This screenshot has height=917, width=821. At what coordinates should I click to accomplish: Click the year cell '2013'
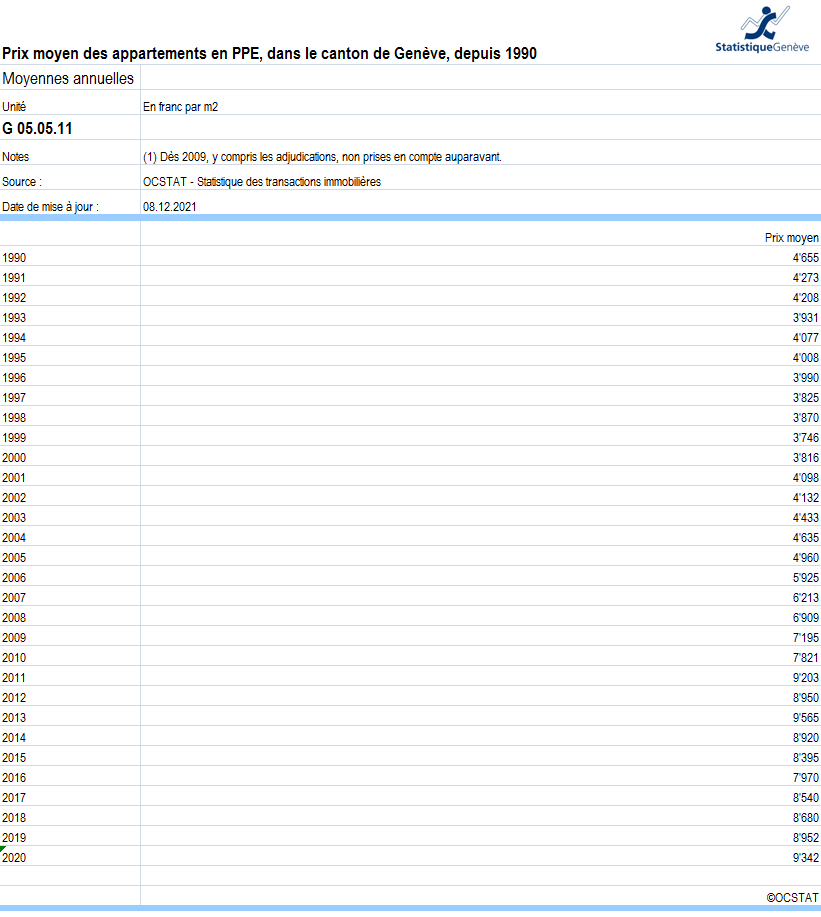click(x=14, y=718)
